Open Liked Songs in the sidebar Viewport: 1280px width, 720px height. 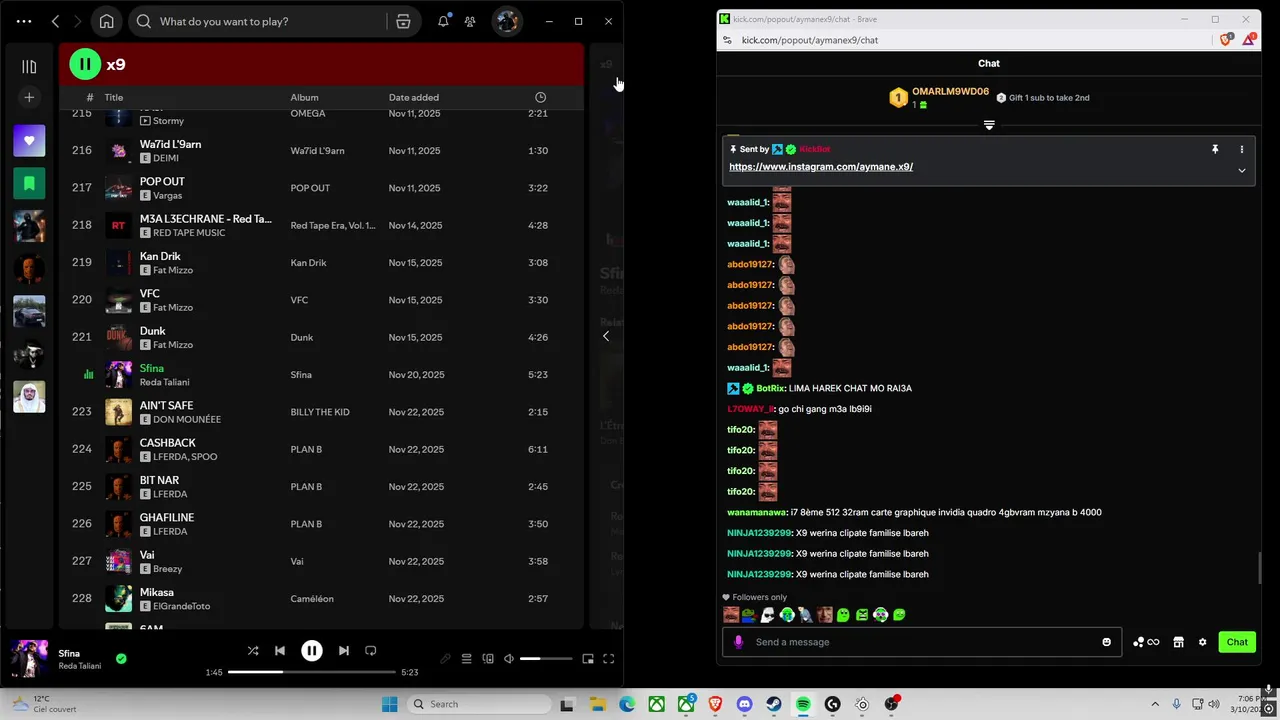[29, 141]
